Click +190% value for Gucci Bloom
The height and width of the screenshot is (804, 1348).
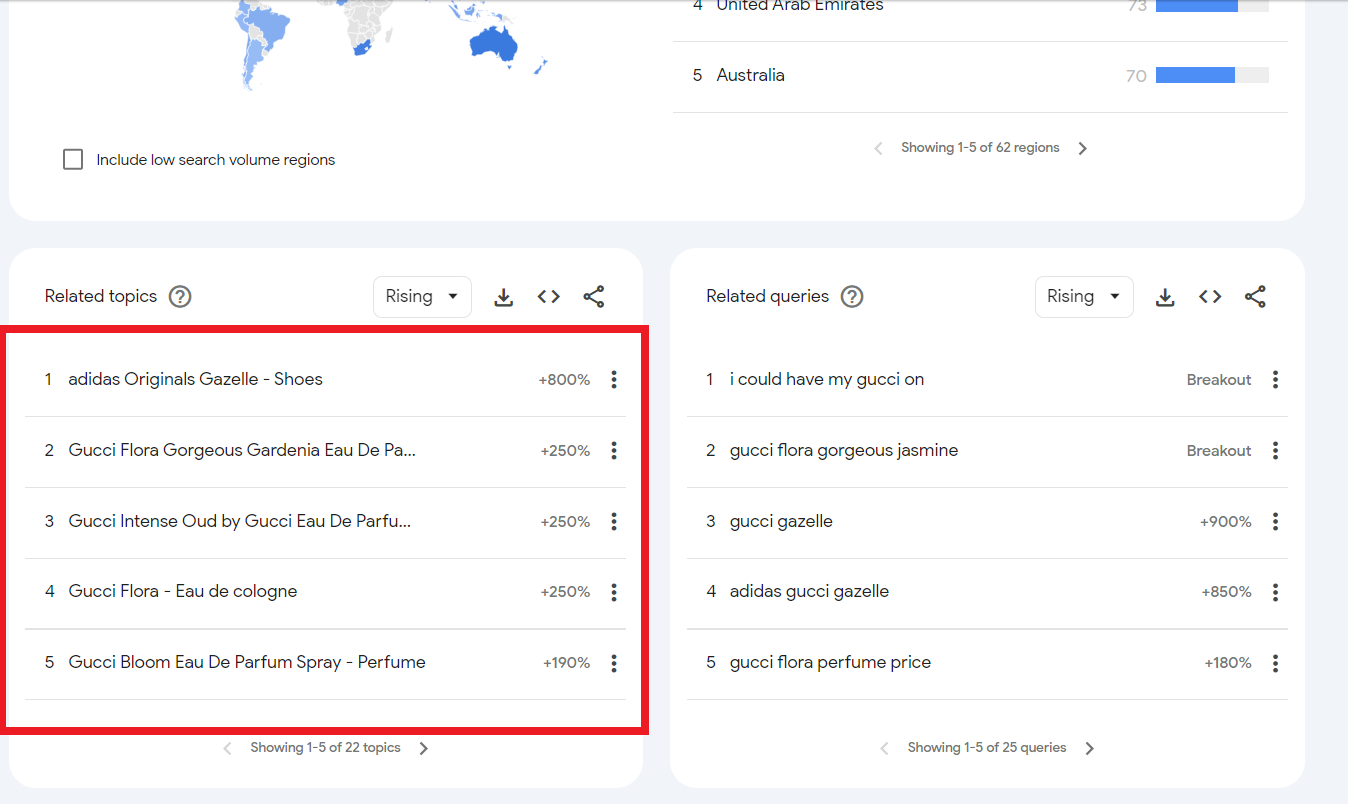point(566,663)
